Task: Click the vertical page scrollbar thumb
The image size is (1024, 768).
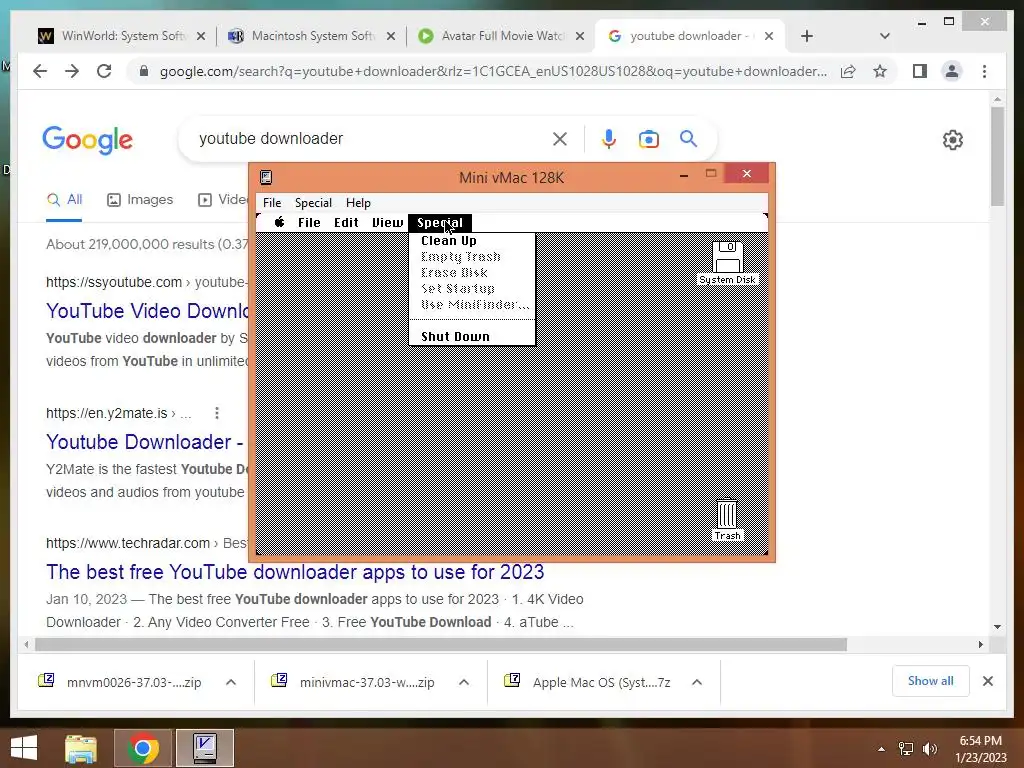Action: pos(997,157)
